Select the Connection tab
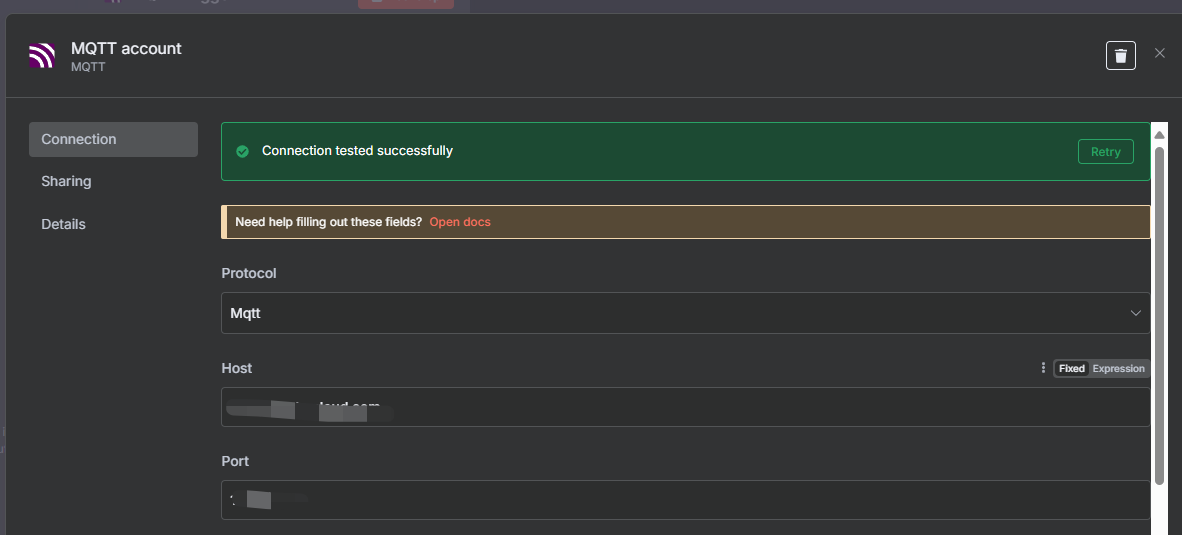 (x=113, y=139)
